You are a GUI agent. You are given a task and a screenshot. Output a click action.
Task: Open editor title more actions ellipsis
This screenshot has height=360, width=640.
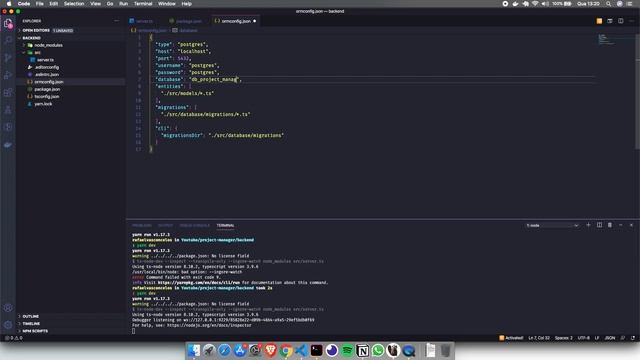(x=631, y=21)
